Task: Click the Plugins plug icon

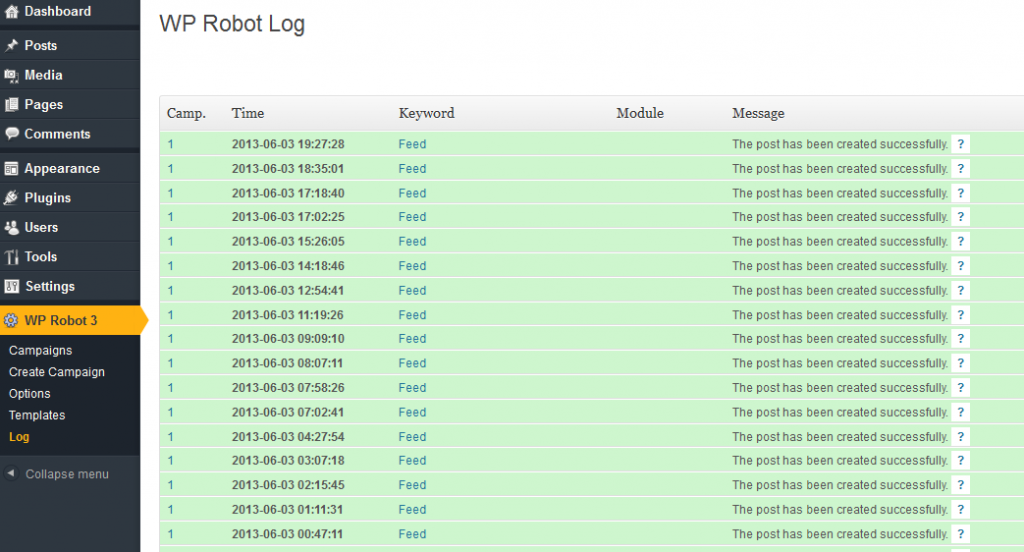Action: click(x=12, y=198)
